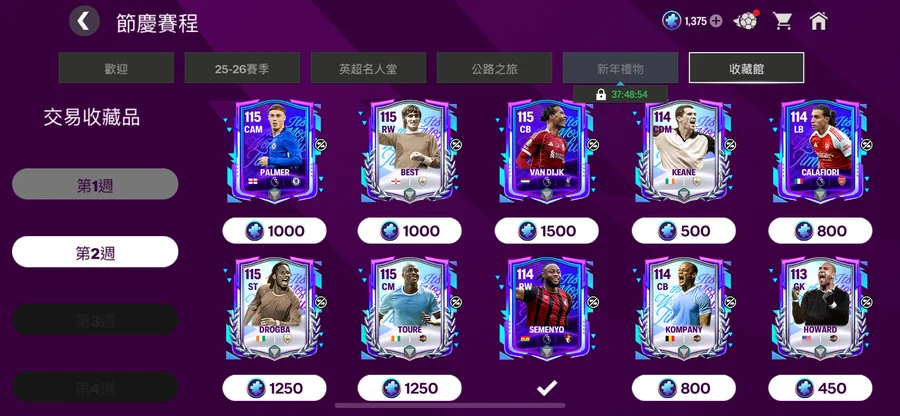The image size is (900, 416).
Task: Tap the lock icon under New Year gift tab
Action: [600, 95]
